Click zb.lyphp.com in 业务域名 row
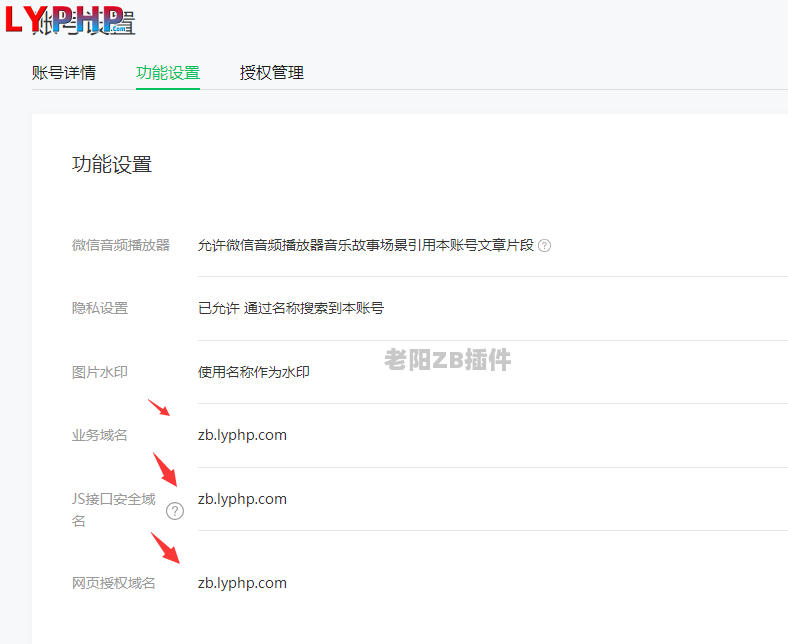788x644 pixels. (x=242, y=435)
